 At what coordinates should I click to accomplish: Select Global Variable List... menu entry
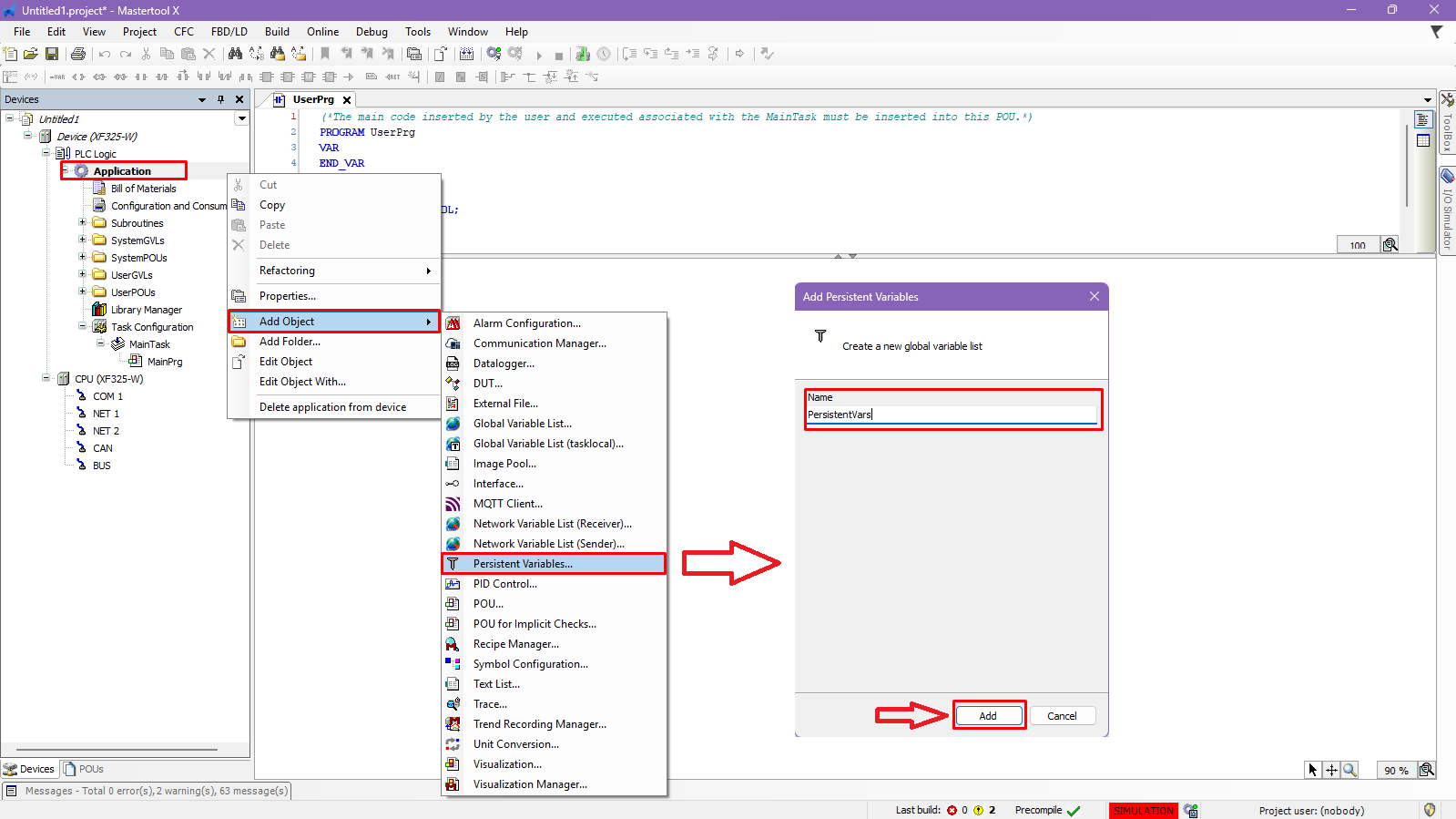click(522, 424)
